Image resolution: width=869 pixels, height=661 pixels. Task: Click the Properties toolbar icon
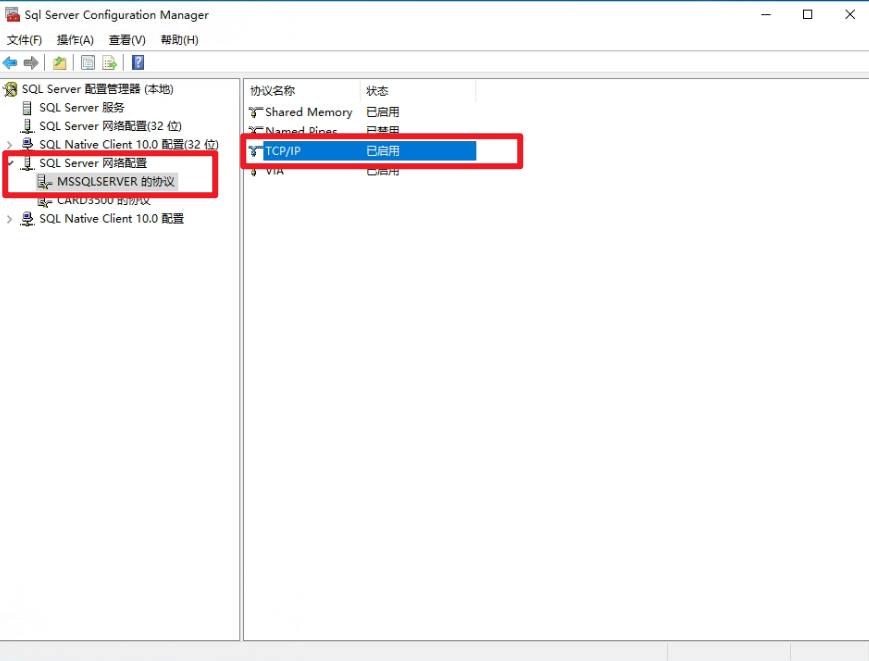tap(88, 63)
